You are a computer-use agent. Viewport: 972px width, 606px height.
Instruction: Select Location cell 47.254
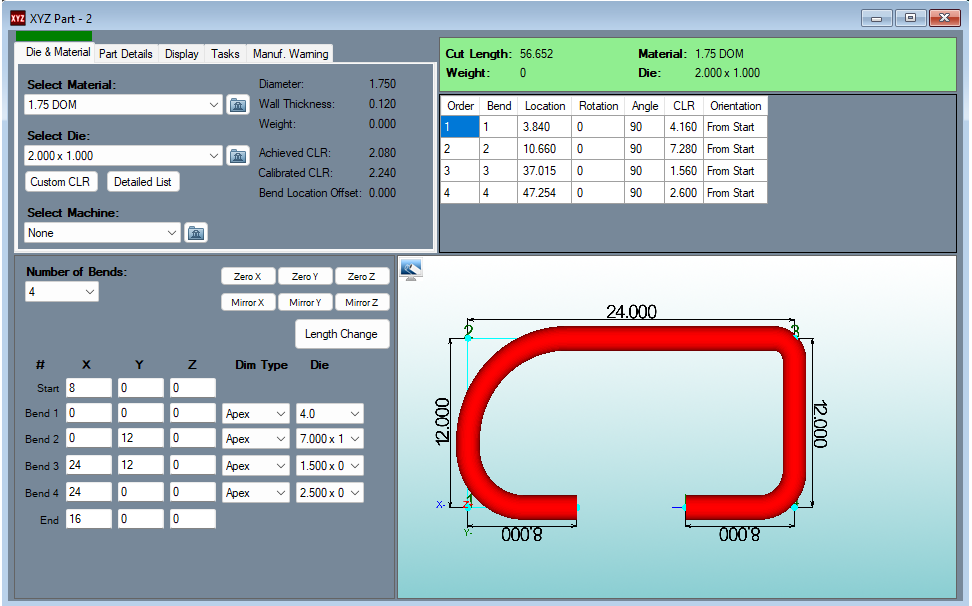click(544, 193)
